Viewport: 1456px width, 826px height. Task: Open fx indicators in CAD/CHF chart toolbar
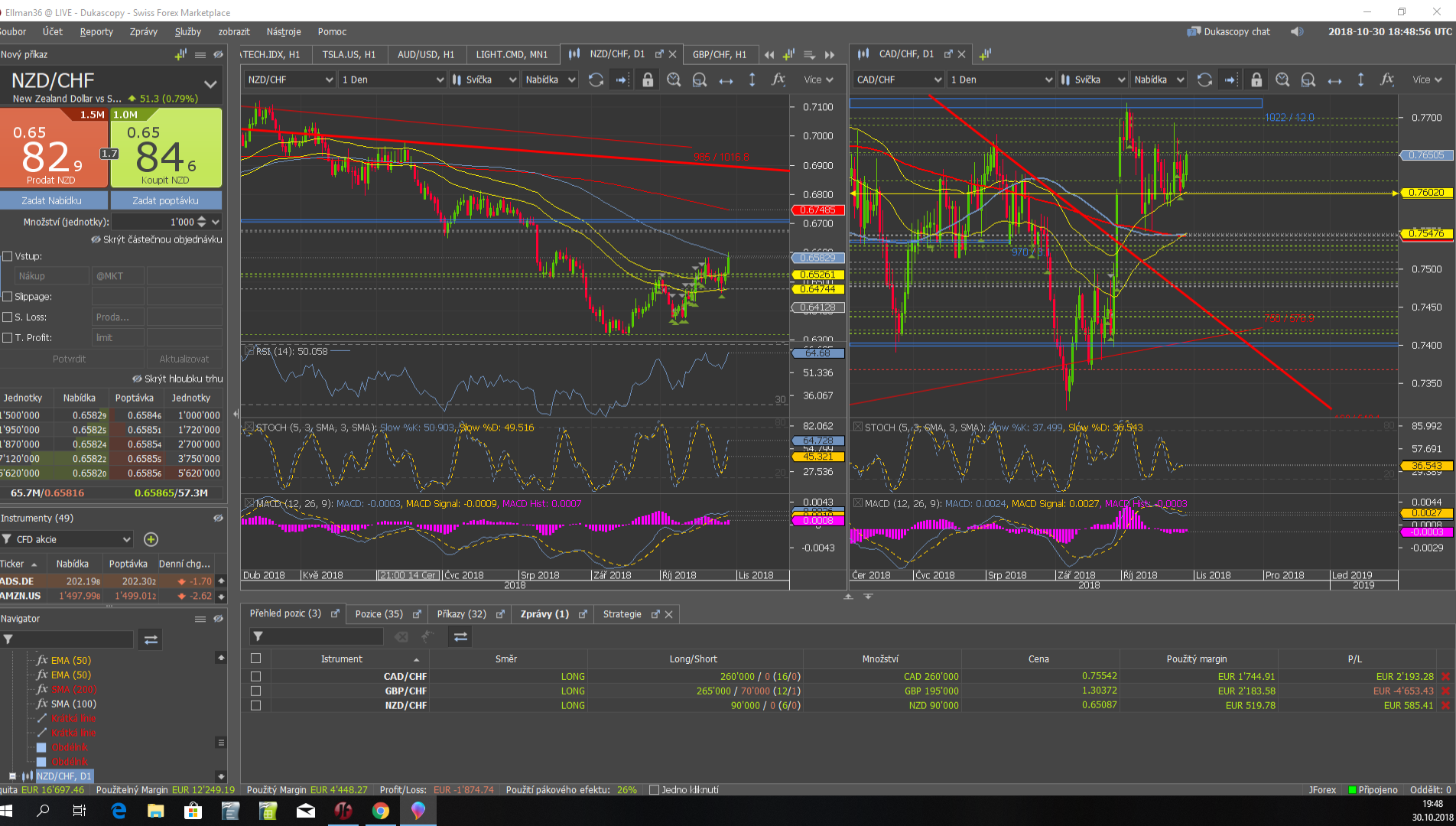coord(1386,80)
